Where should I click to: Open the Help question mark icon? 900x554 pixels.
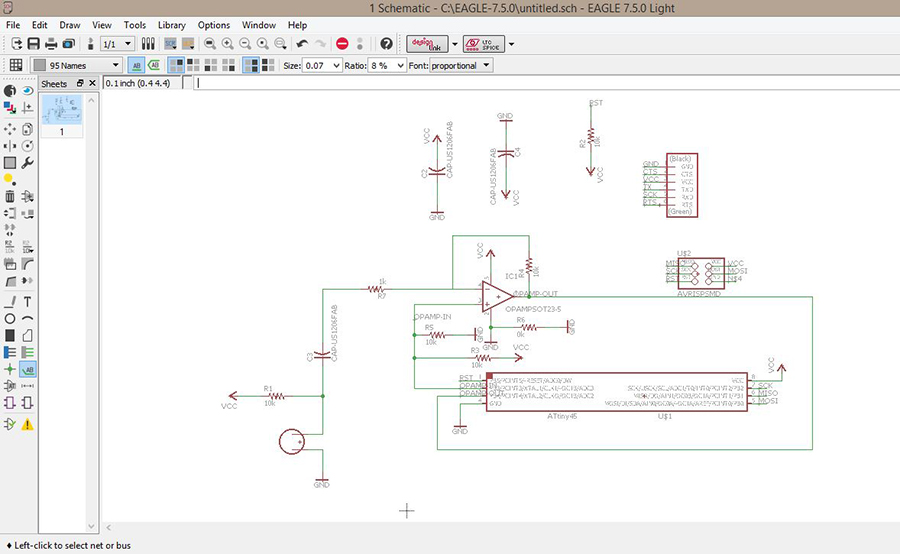(386, 44)
